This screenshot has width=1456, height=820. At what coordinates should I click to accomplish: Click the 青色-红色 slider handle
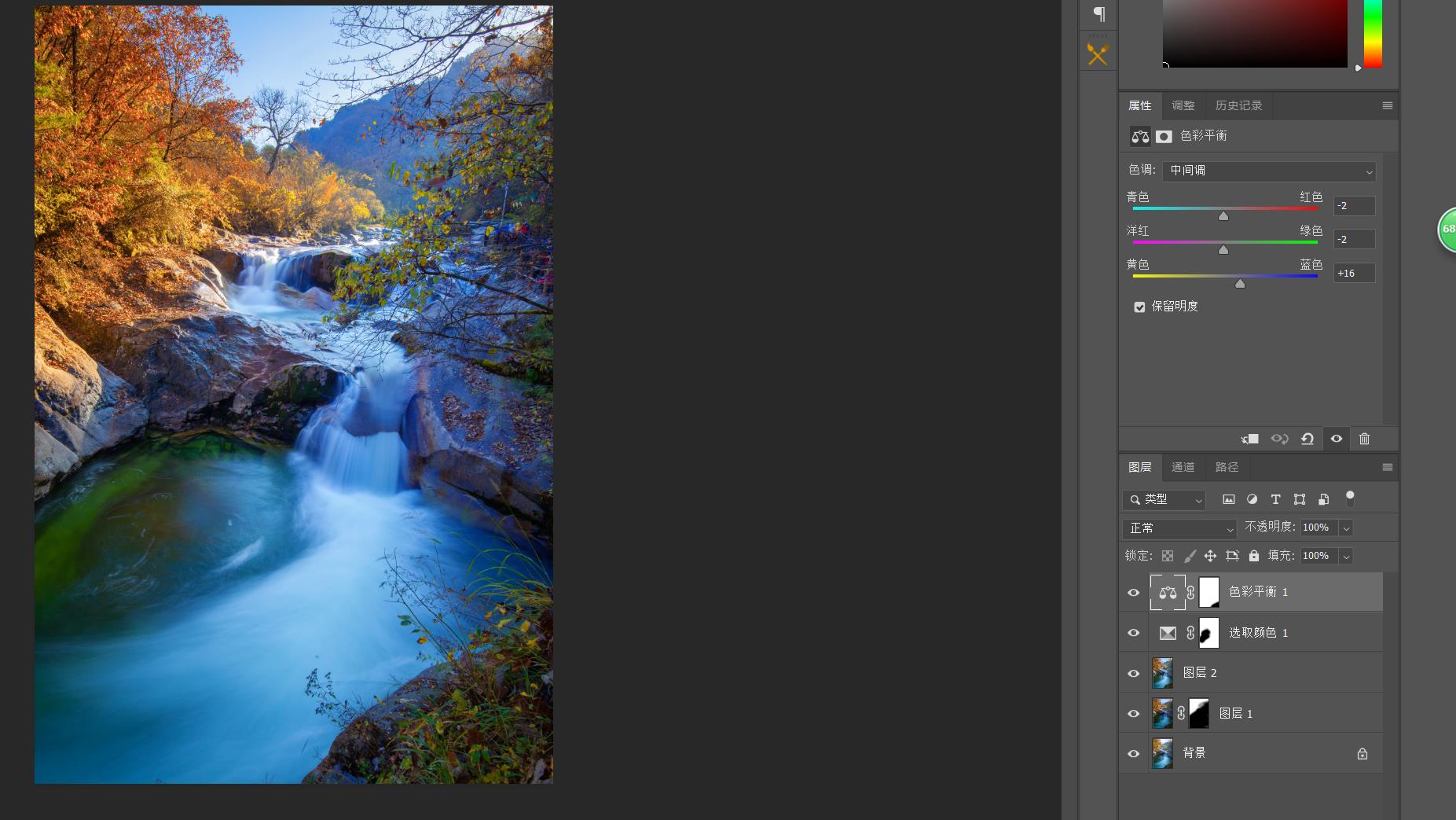click(1223, 215)
